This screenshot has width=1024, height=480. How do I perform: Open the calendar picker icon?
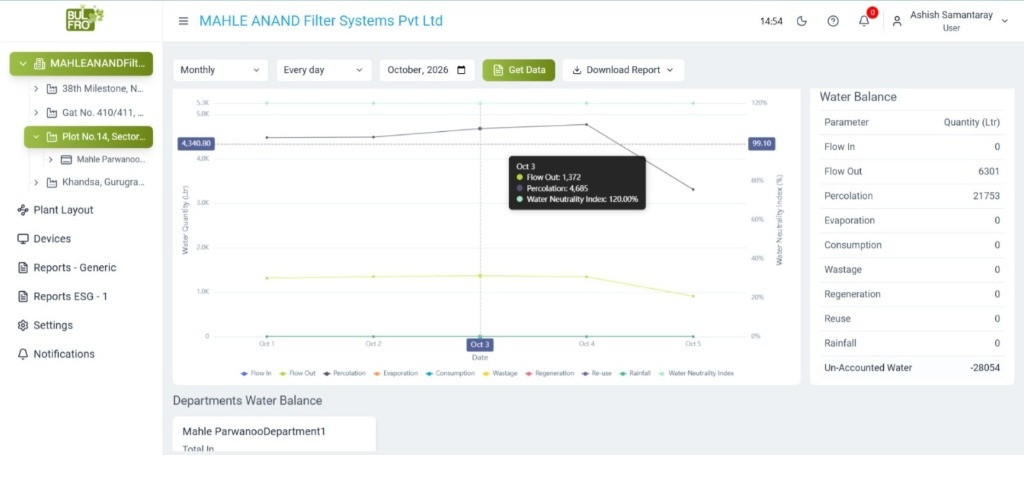(x=461, y=70)
